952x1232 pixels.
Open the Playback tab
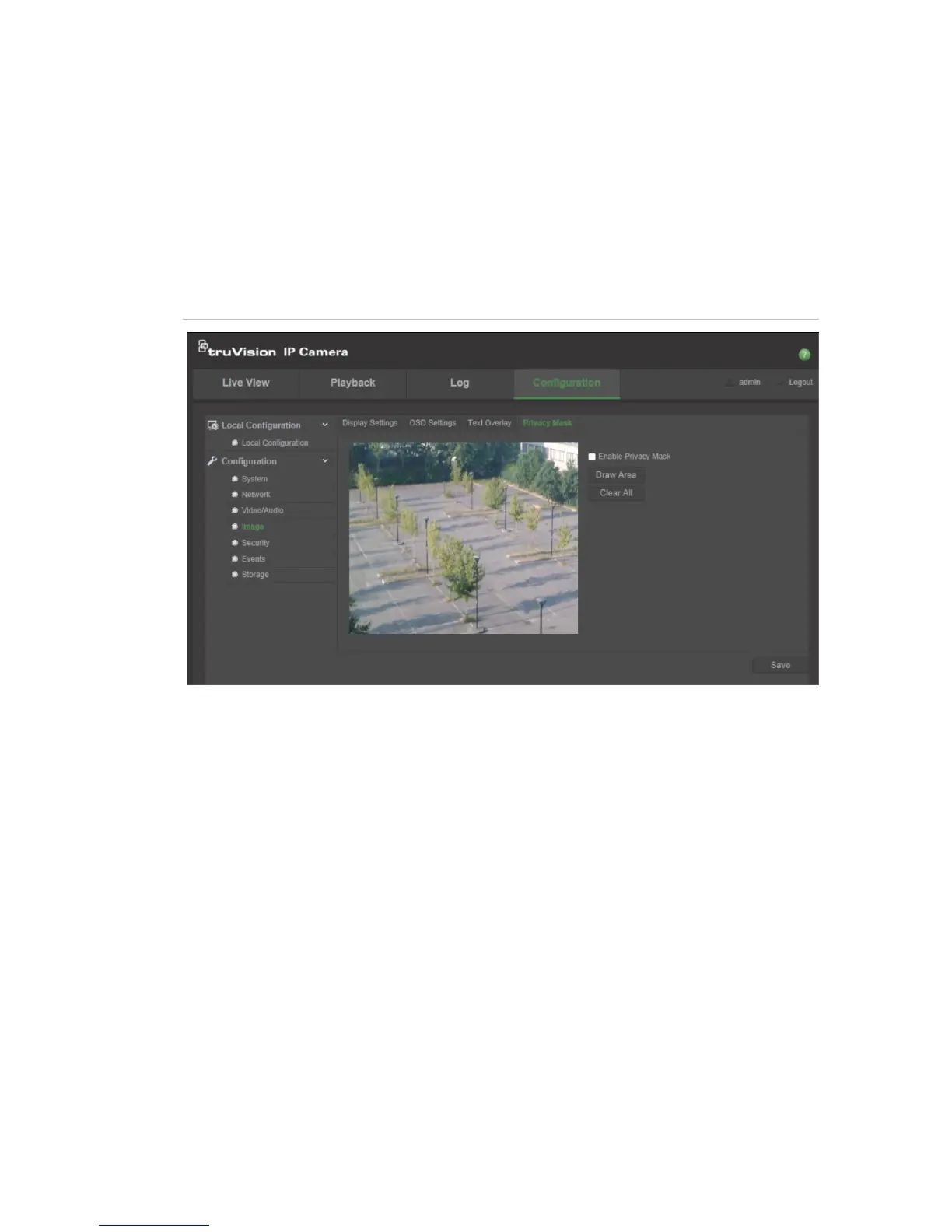pos(353,383)
